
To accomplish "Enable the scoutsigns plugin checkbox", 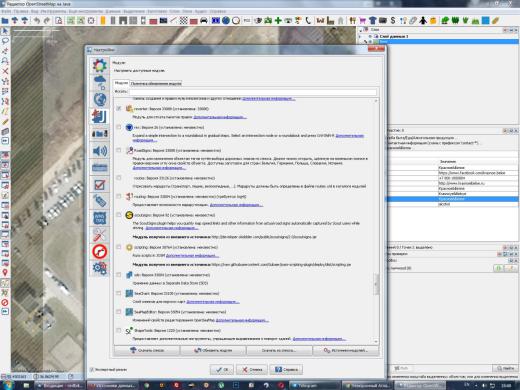I will pos(119,215).
